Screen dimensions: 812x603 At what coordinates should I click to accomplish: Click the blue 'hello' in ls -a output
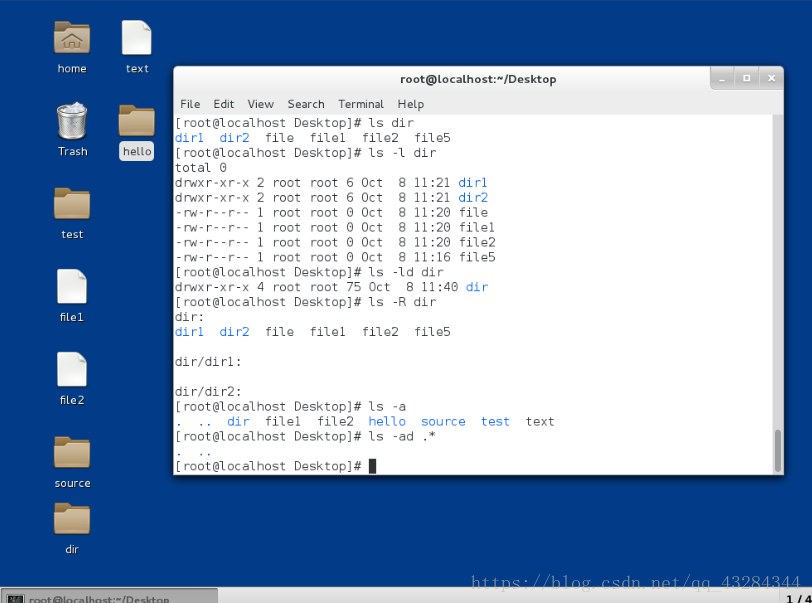pyautogui.click(x=387, y=421)
